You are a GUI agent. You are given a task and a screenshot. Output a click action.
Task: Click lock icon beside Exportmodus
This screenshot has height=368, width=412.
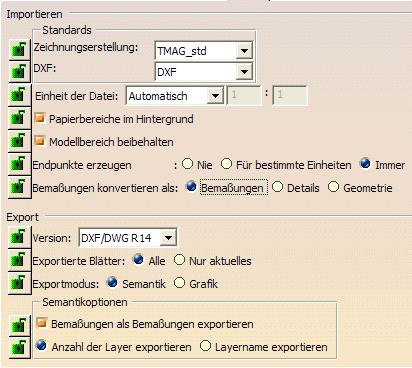click(19, 283)
